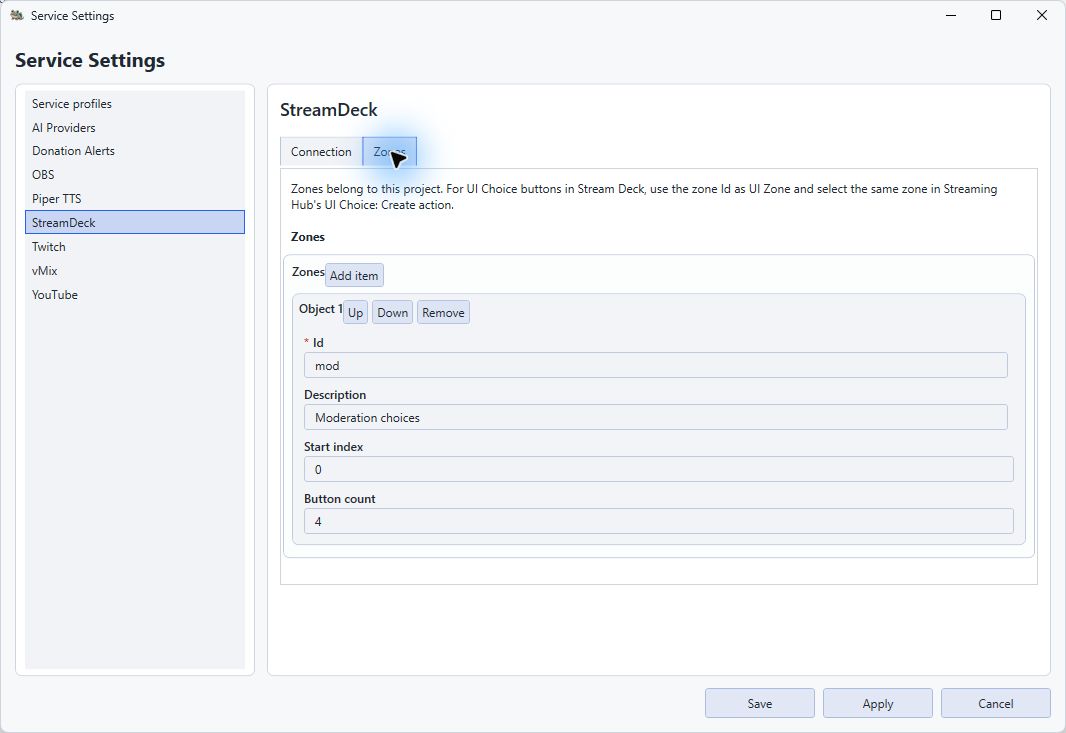Go to Donation Alerts settings
The height and width of the screenshot is (733, 1066).
[135, 151]
